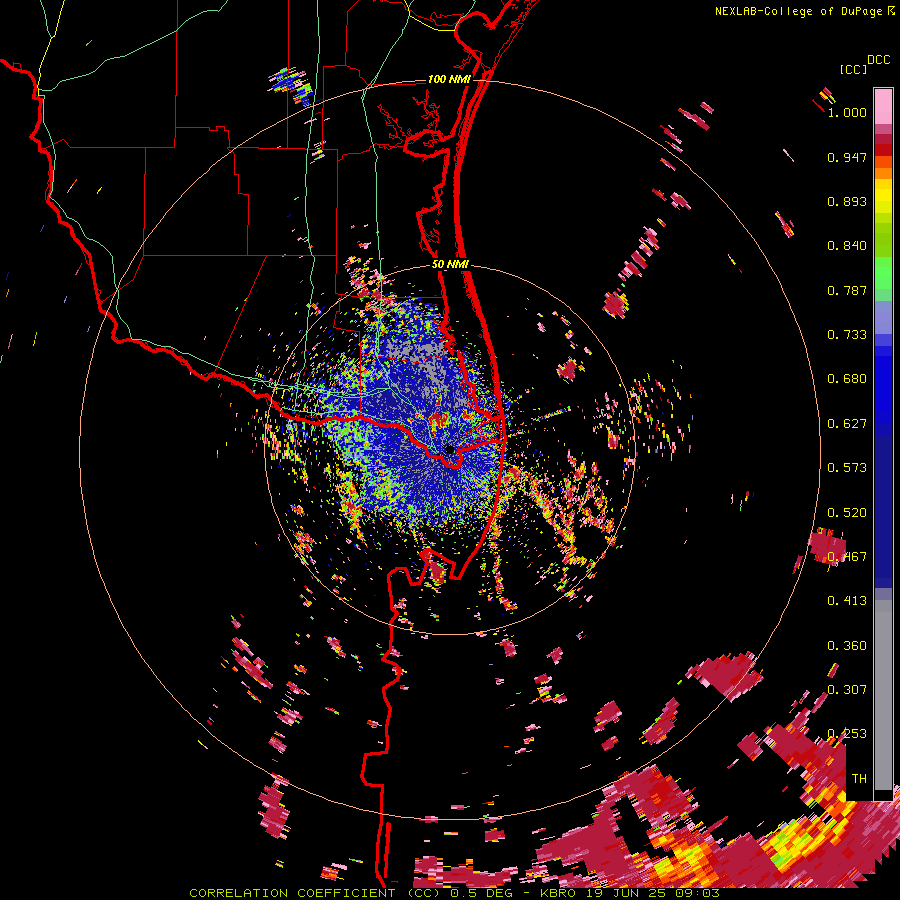Image resolution: width=900 pixels, height=900 pixels.
Task: Click the 0.520 scale value
Action: click(847, 513)
